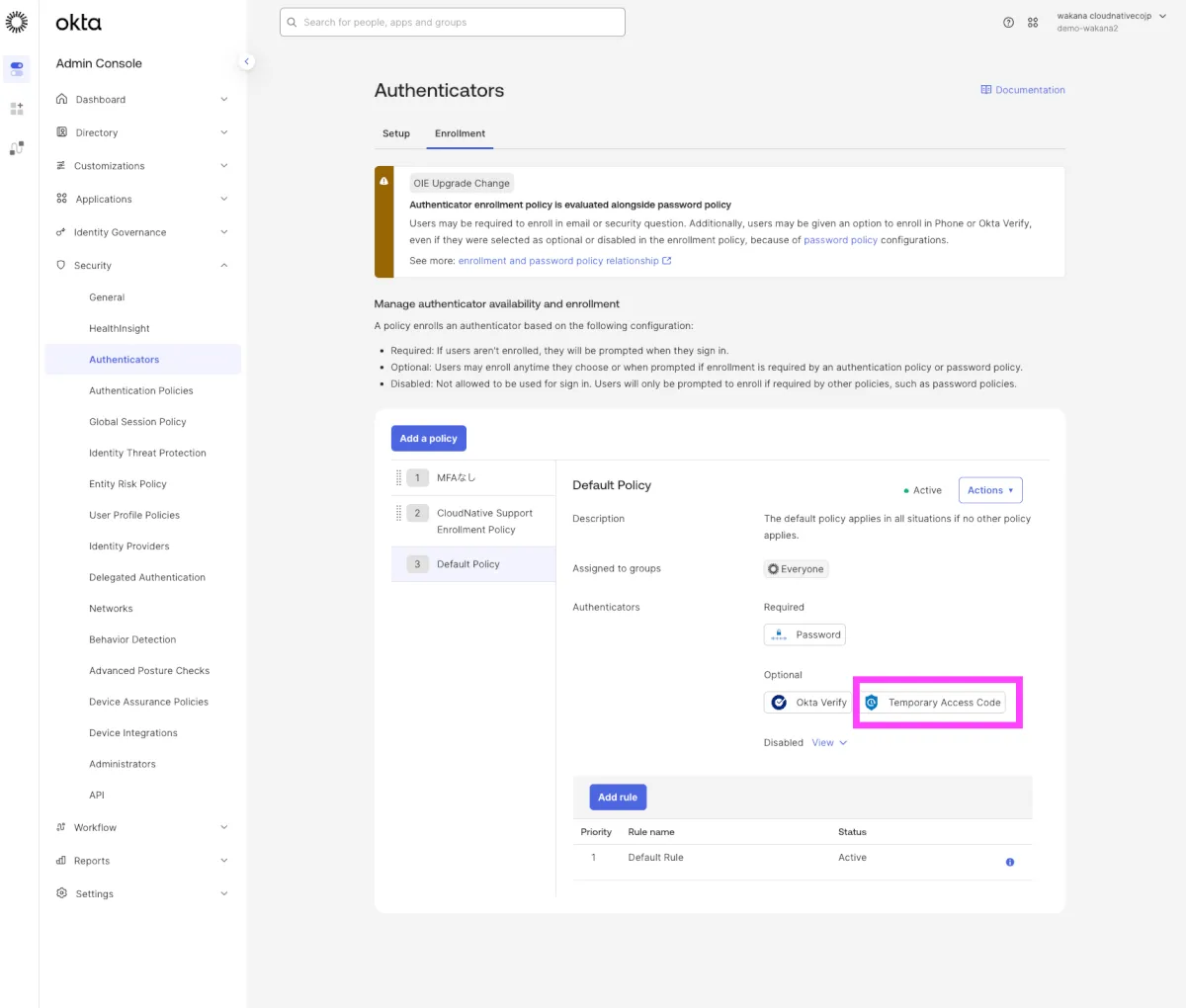
Task: Click the Password authenticator chip
Action: click(805, 634)
